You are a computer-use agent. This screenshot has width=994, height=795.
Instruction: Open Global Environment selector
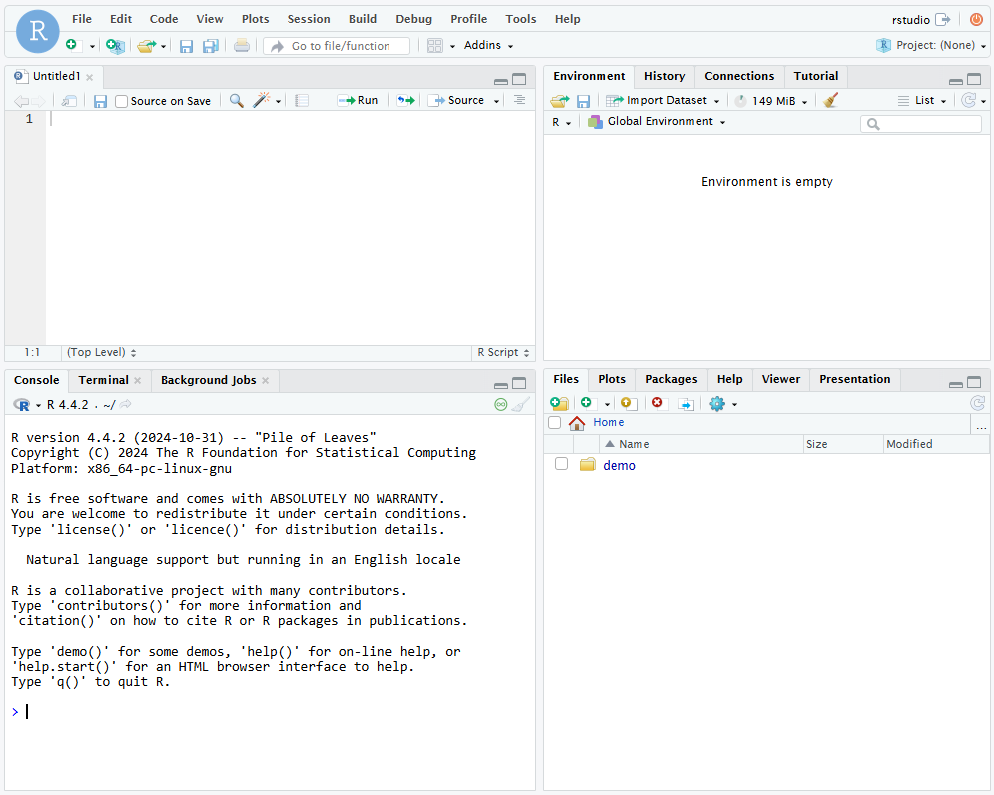[657, 122]
